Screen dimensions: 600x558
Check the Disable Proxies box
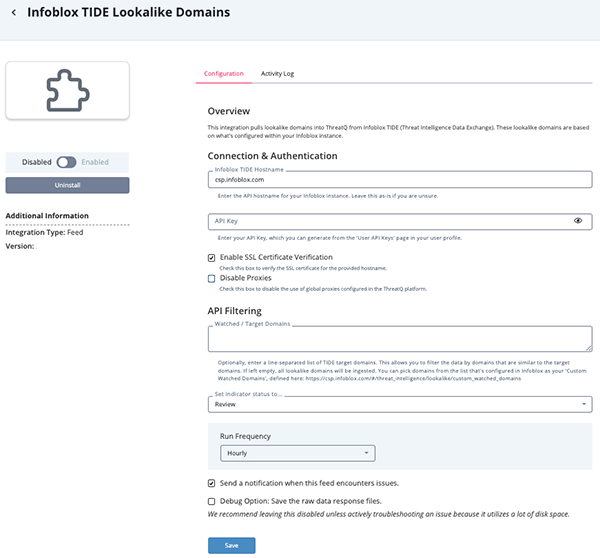pyautogui.click(x=212, y=279)
